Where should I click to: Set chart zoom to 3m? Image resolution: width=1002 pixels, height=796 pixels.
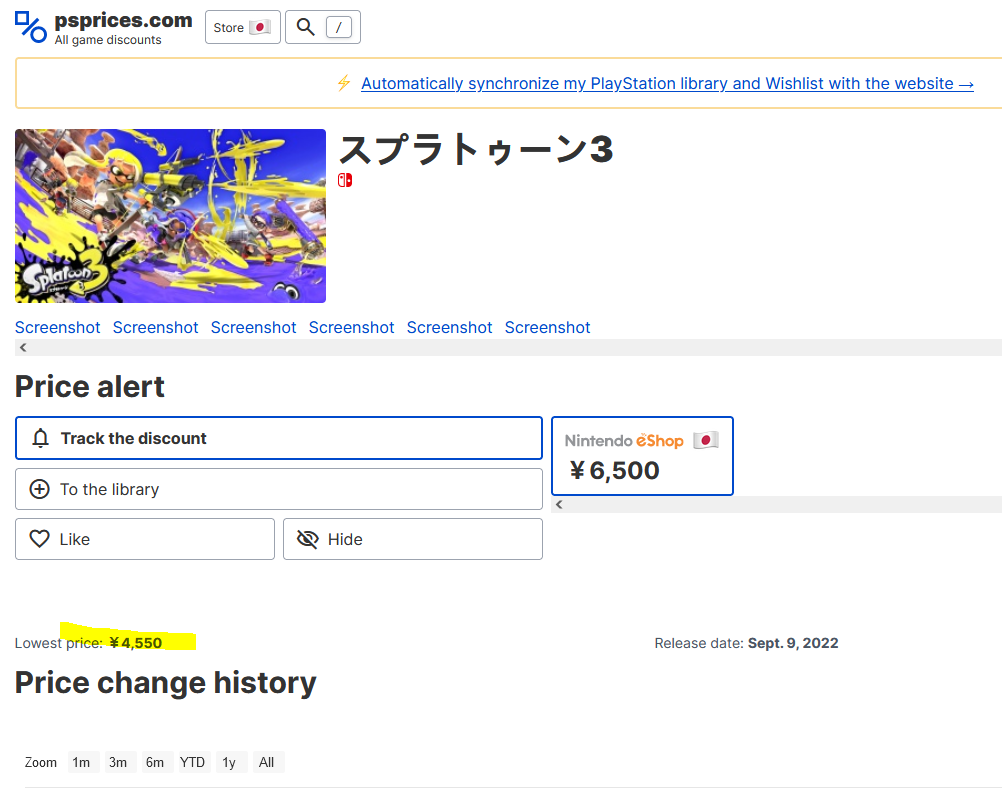click(x=118, y=762)
